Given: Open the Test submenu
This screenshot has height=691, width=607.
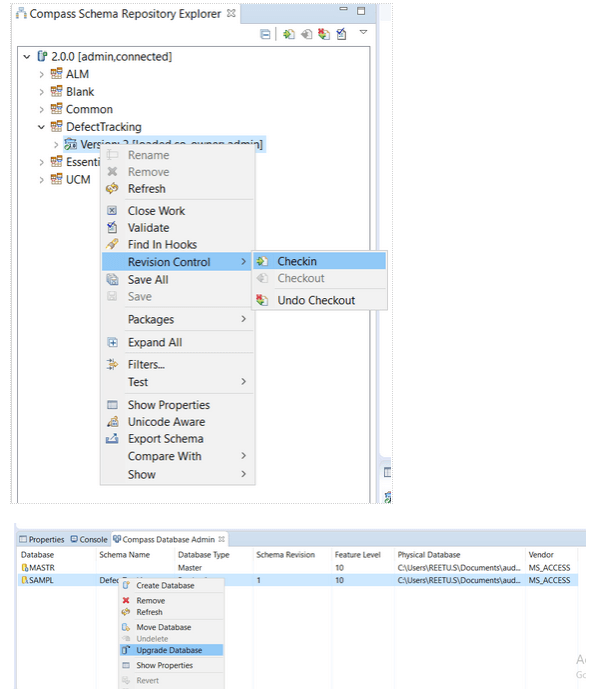Looking at the screenshot, I should (x=178, y=382).
